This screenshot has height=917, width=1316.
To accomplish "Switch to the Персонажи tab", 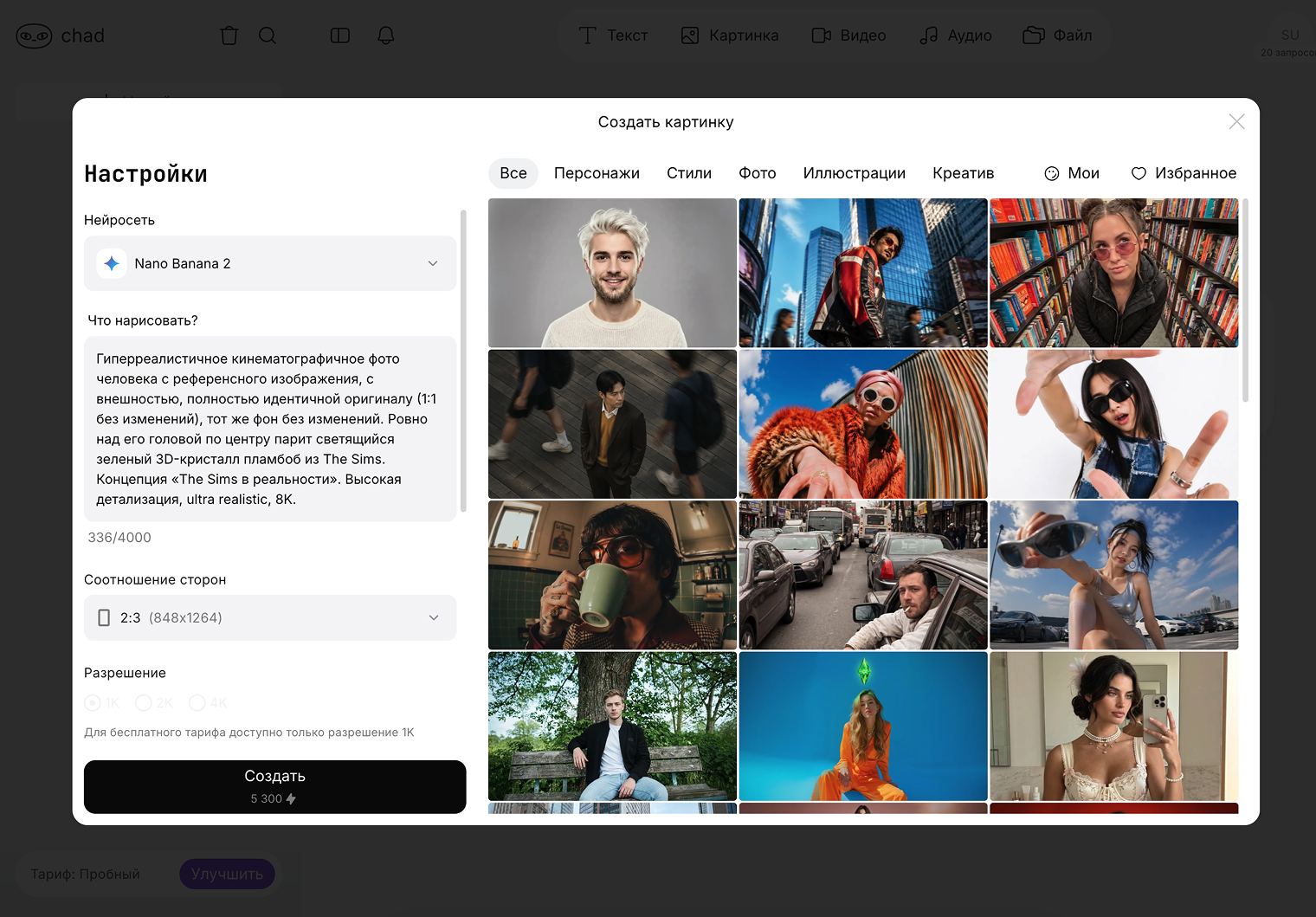I will coord(597,173).
